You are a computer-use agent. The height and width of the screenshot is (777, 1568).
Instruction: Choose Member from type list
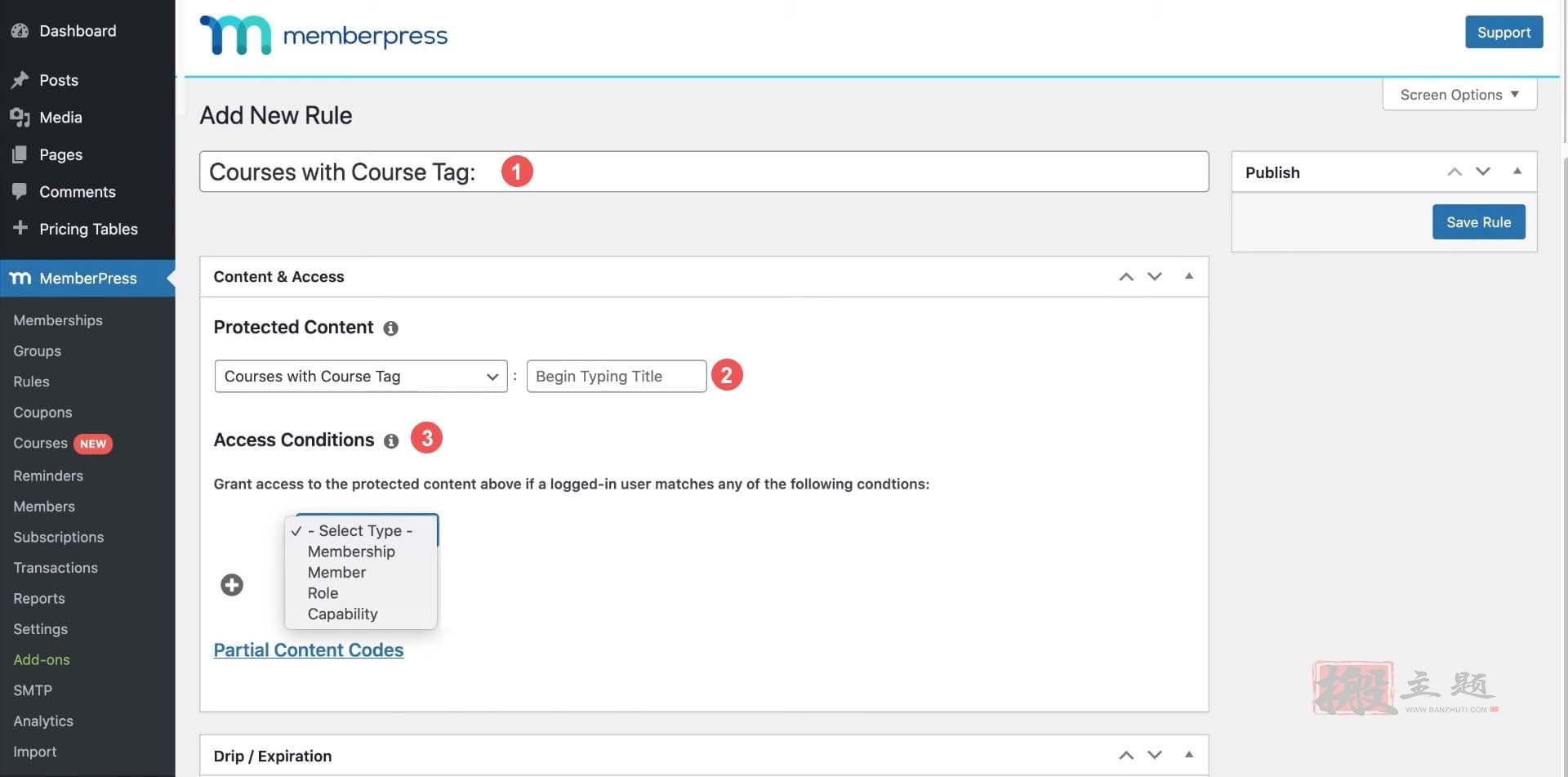point(360,573)
